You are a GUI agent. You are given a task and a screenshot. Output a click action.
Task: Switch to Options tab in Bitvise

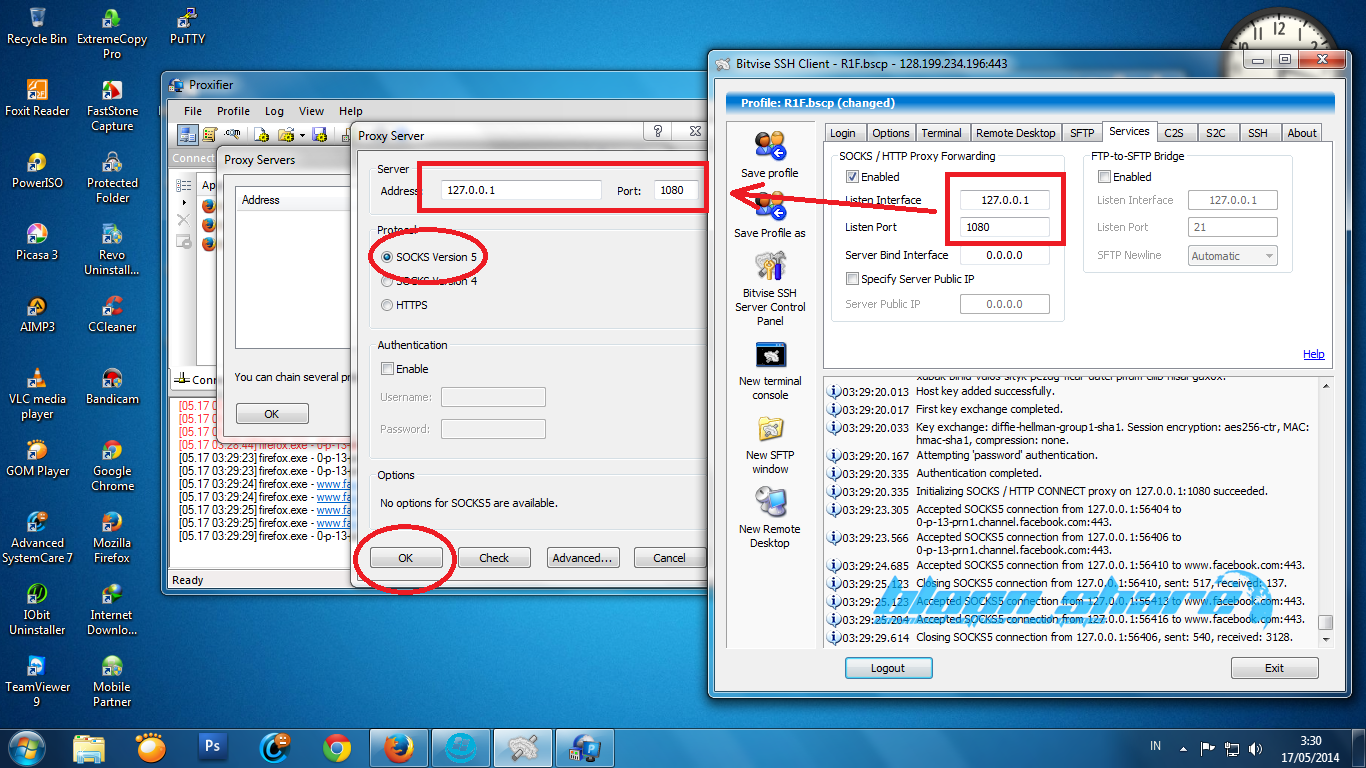(x=890, y=133)
